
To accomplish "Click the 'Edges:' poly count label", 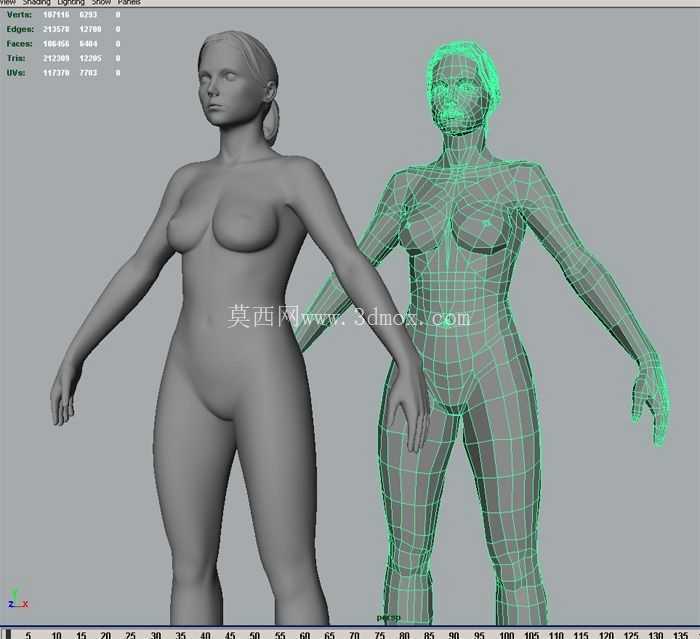I will pyautogui.click(x=20, y=29).
